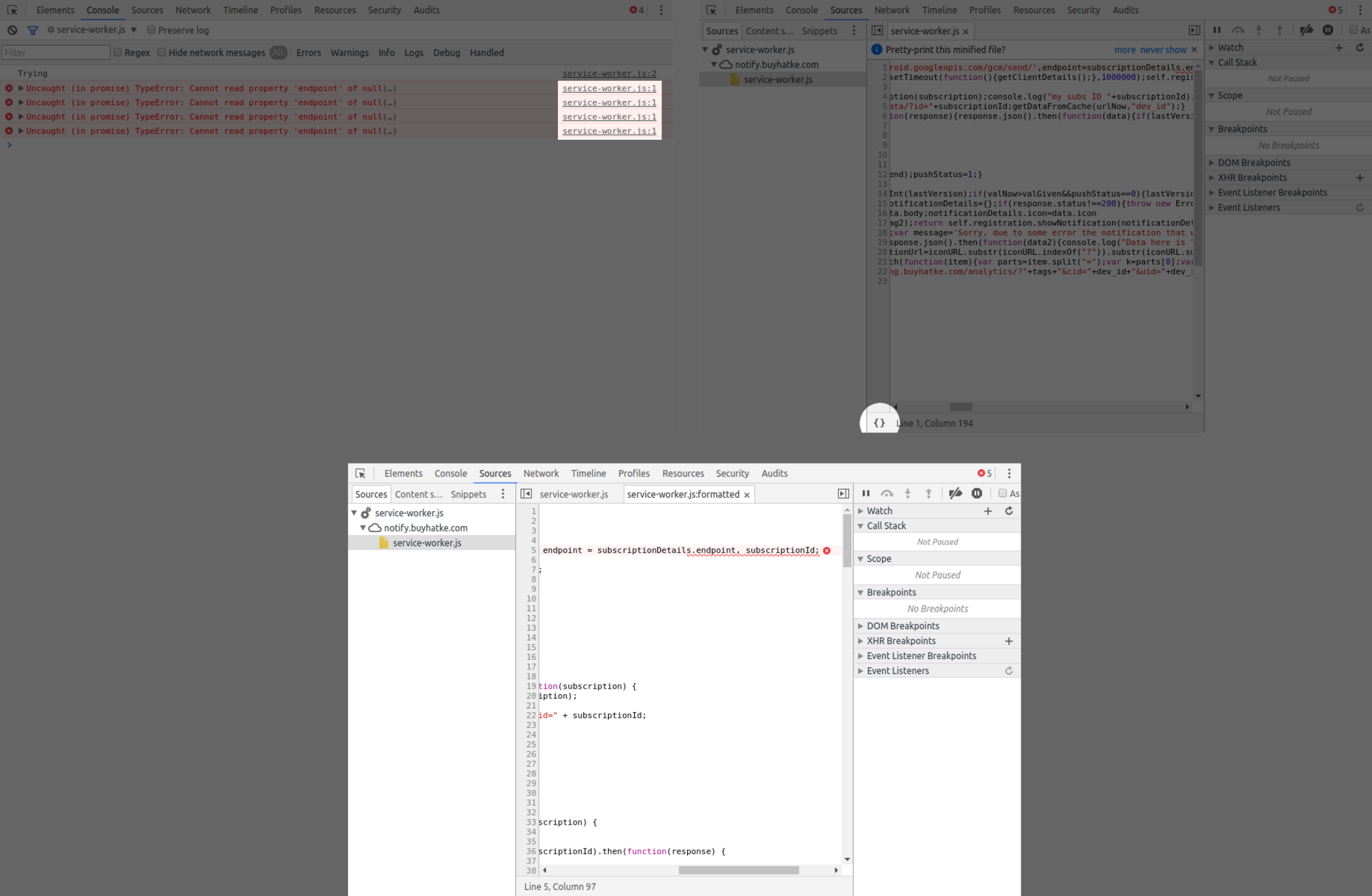The image size is (1372, 896).
Task: Filter console by Errors
Action: click(x=308, y=53)
